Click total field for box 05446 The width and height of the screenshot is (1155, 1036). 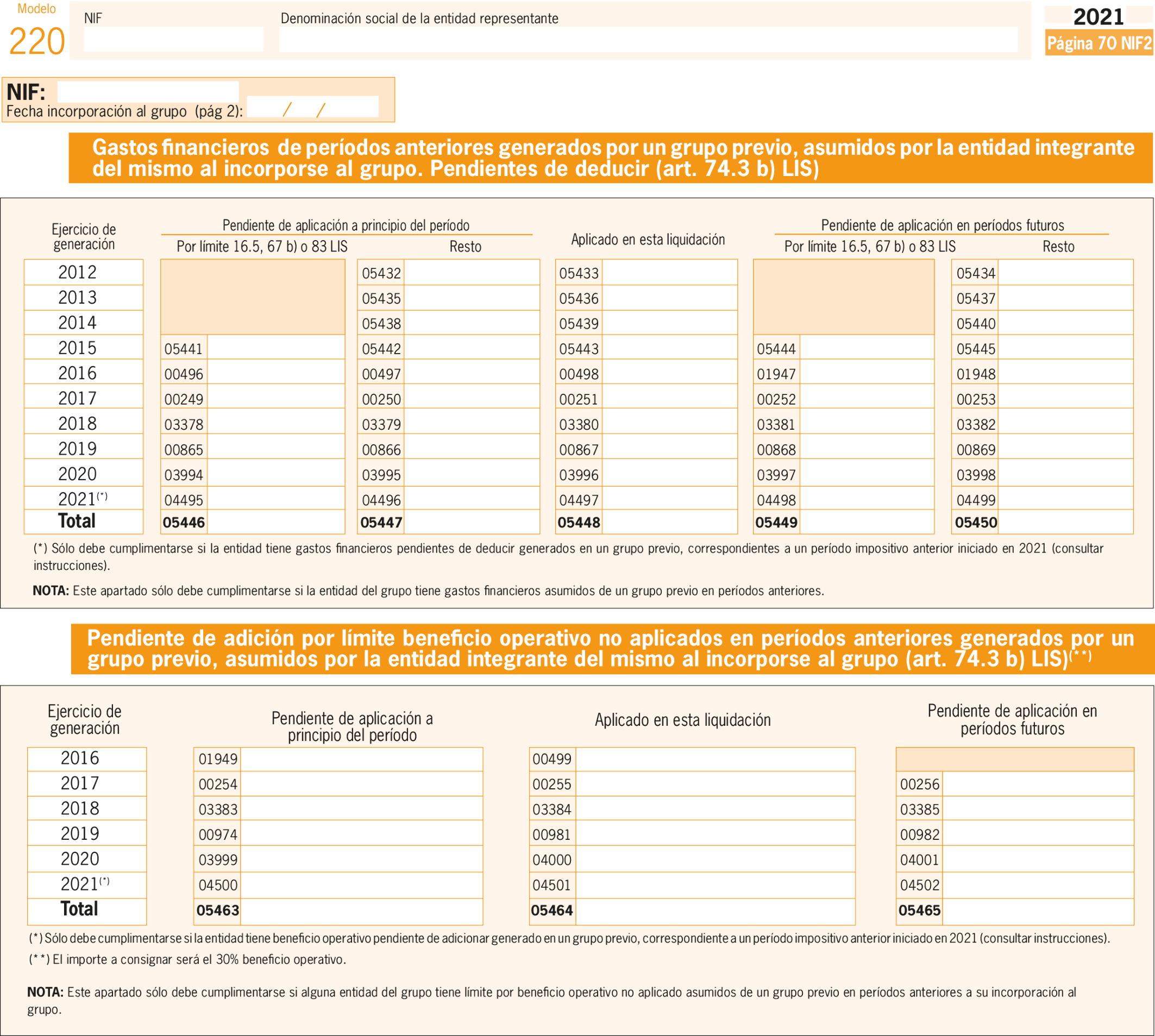pos(275,522)
